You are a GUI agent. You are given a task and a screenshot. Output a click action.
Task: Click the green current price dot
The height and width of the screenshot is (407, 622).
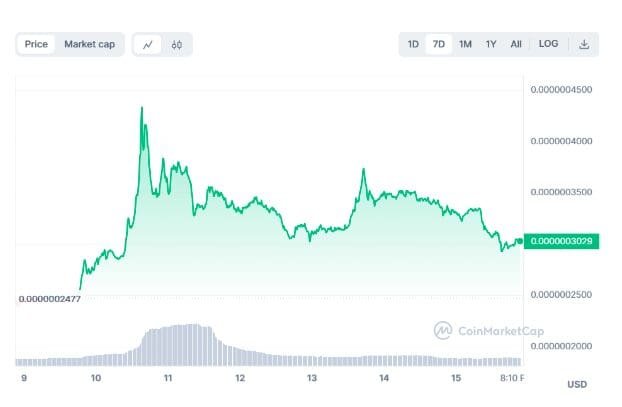tap(519, 241)
